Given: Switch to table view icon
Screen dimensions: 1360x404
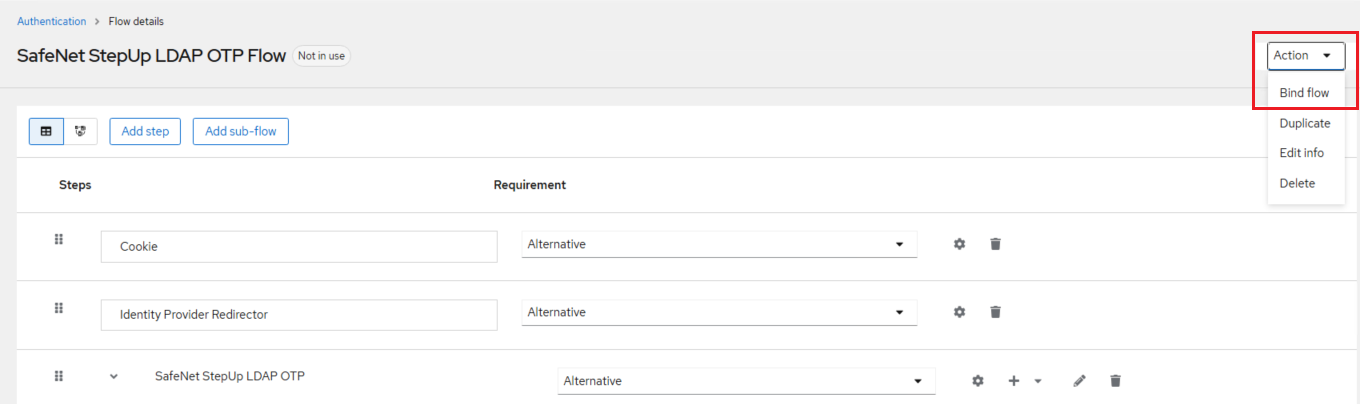Looking at the screenshot, I should tap(46, 131).
